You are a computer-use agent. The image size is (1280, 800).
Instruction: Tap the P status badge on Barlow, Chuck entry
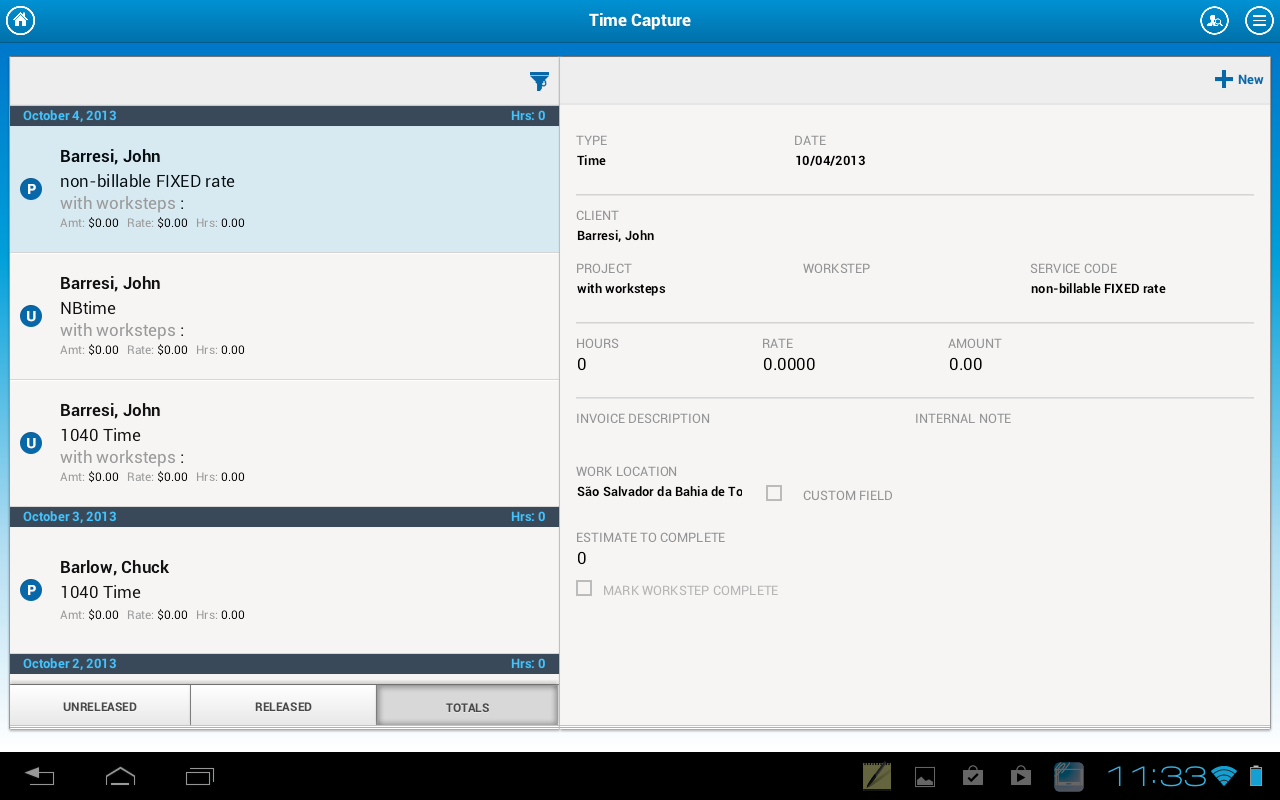pyautogui.click(x=31, y=590)
